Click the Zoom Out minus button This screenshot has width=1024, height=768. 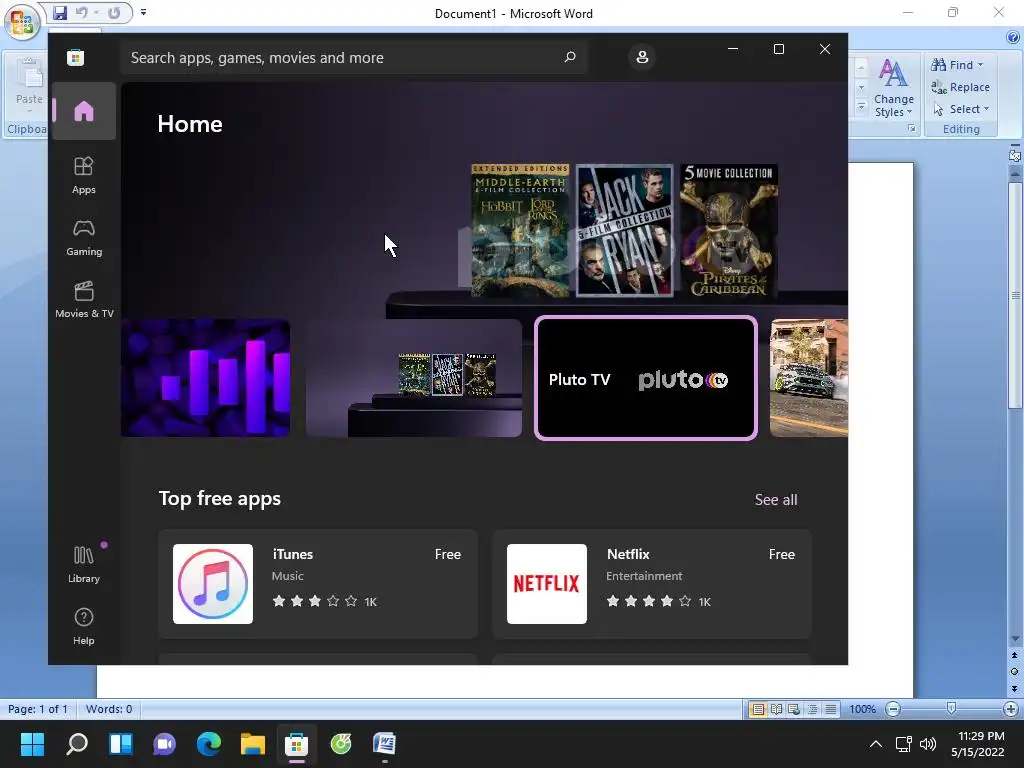(x=893, y=709)
